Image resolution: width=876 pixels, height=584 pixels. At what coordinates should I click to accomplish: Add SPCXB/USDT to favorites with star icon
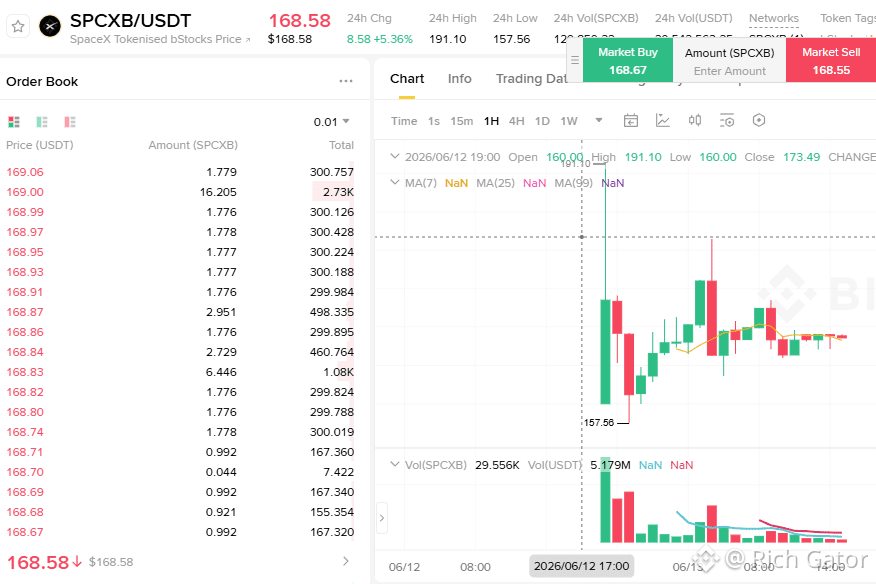[18, 26]
